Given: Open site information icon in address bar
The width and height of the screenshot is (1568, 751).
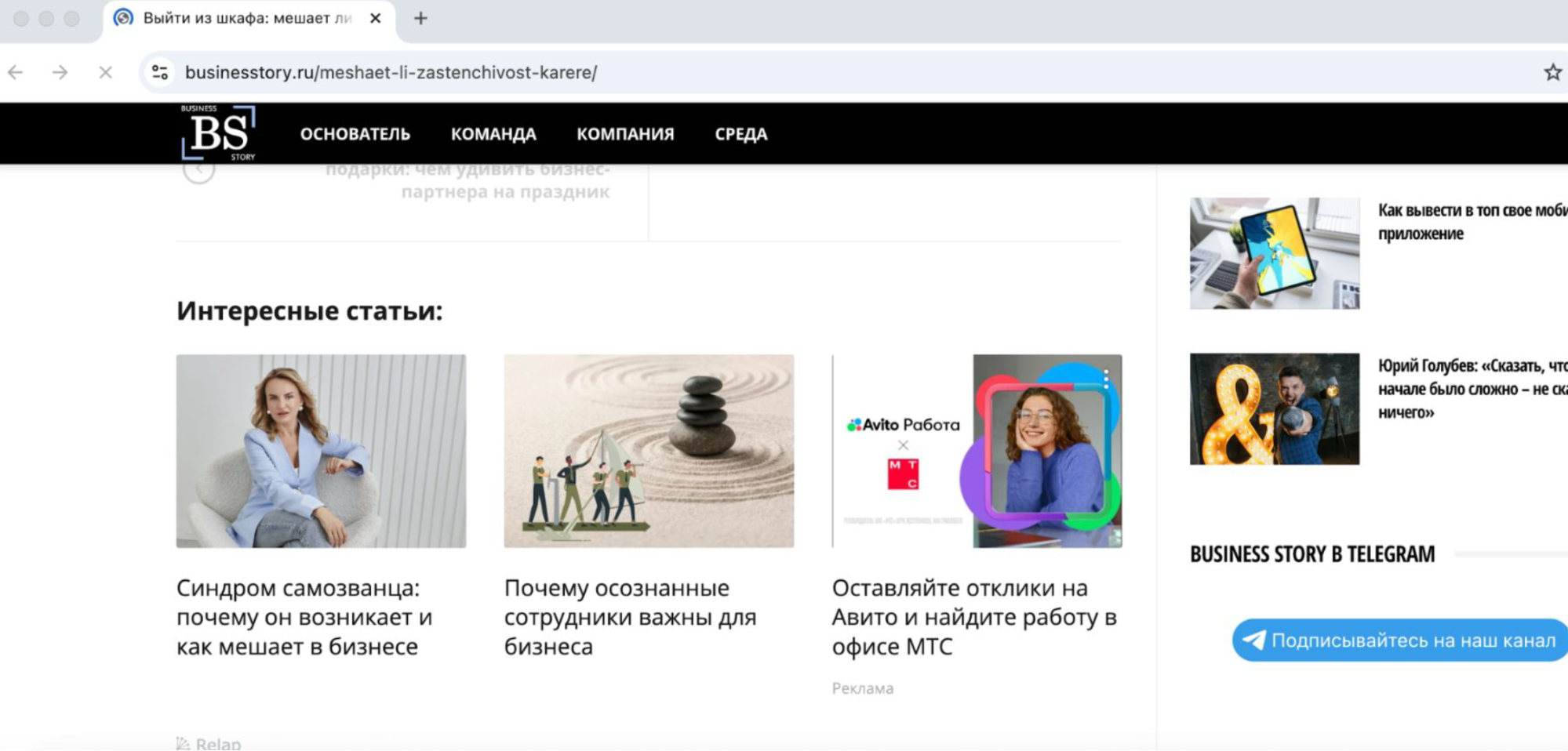Looking at the screenshot, I should (160, 73).
